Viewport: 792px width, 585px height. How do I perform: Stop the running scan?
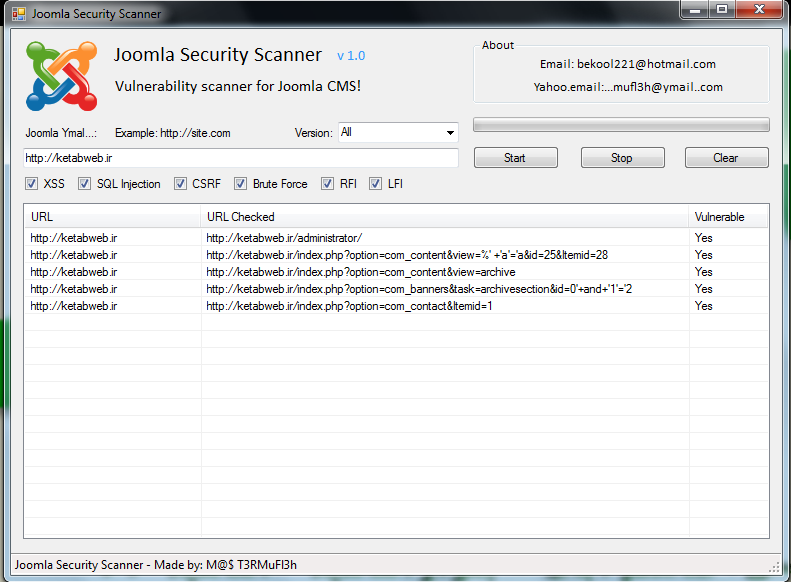click(622, 158)
